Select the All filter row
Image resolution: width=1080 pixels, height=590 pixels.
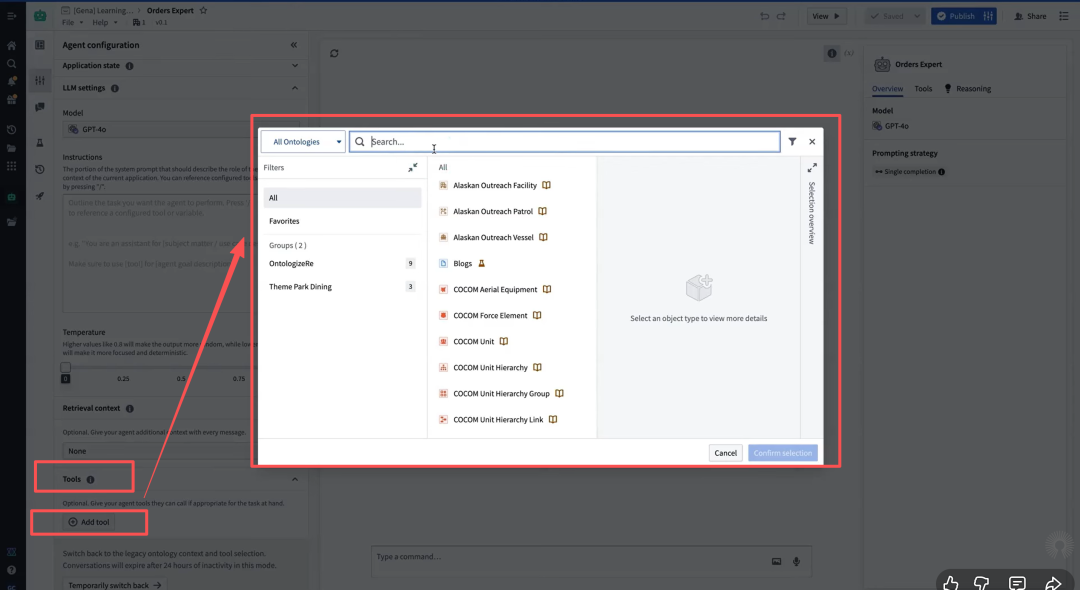point(342,198)
